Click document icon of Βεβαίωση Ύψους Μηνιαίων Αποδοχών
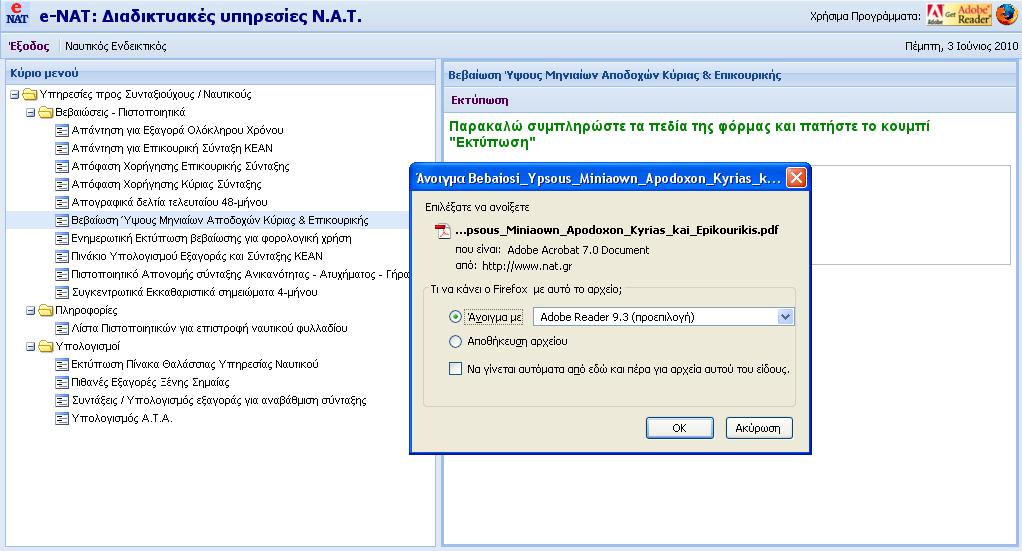This screenshot has width=1022, height=551. pyautogui.click(x=62, y=220)
